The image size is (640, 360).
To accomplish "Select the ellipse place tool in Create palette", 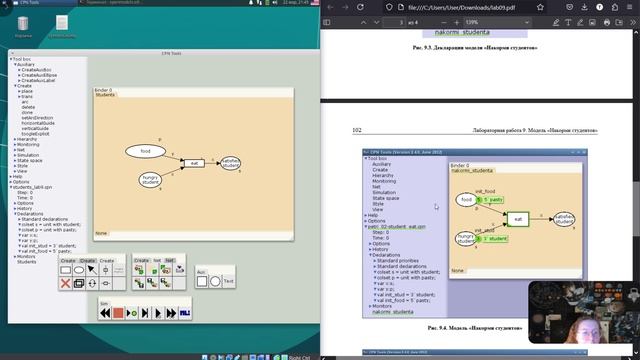I will pyautogui.click(x=79, y=270).
